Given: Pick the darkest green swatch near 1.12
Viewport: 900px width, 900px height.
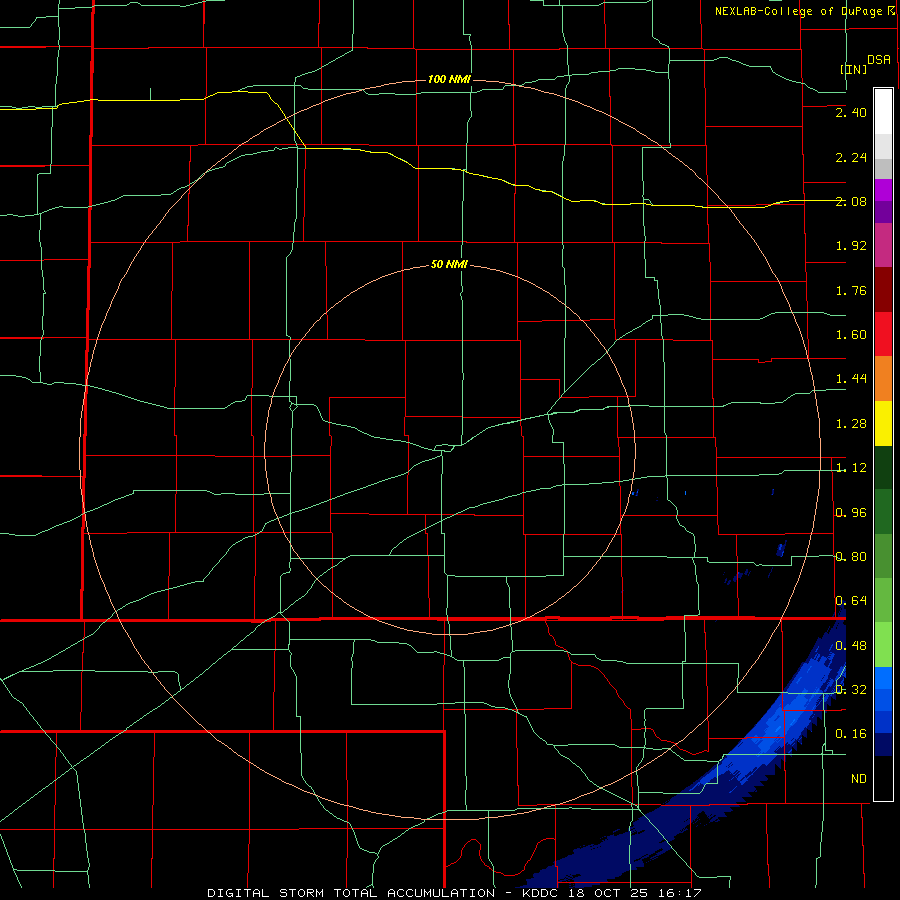Looking at the screenshot, I should 883,468.
